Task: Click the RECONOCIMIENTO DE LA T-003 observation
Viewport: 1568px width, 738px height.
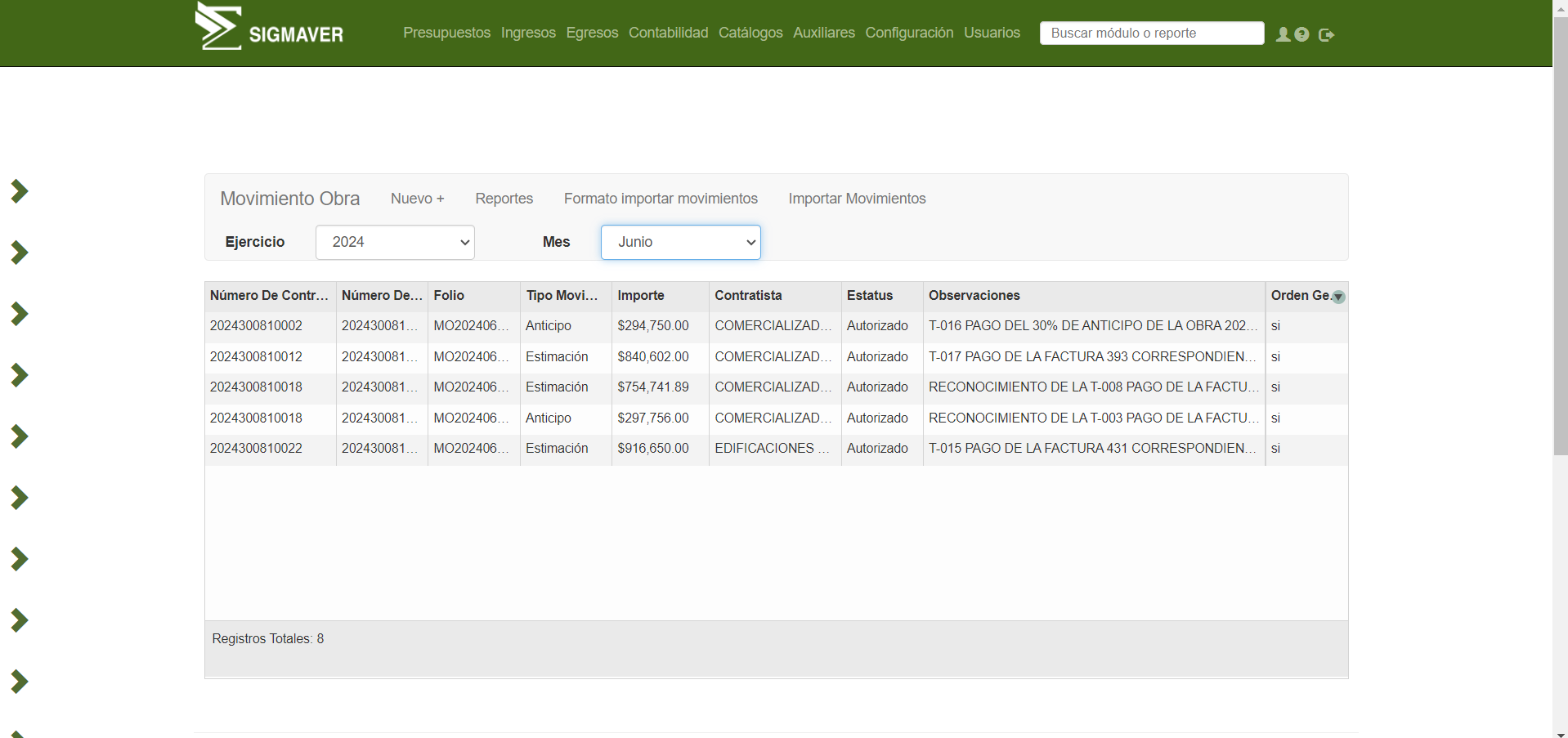Action: (x=1093, y=418)
